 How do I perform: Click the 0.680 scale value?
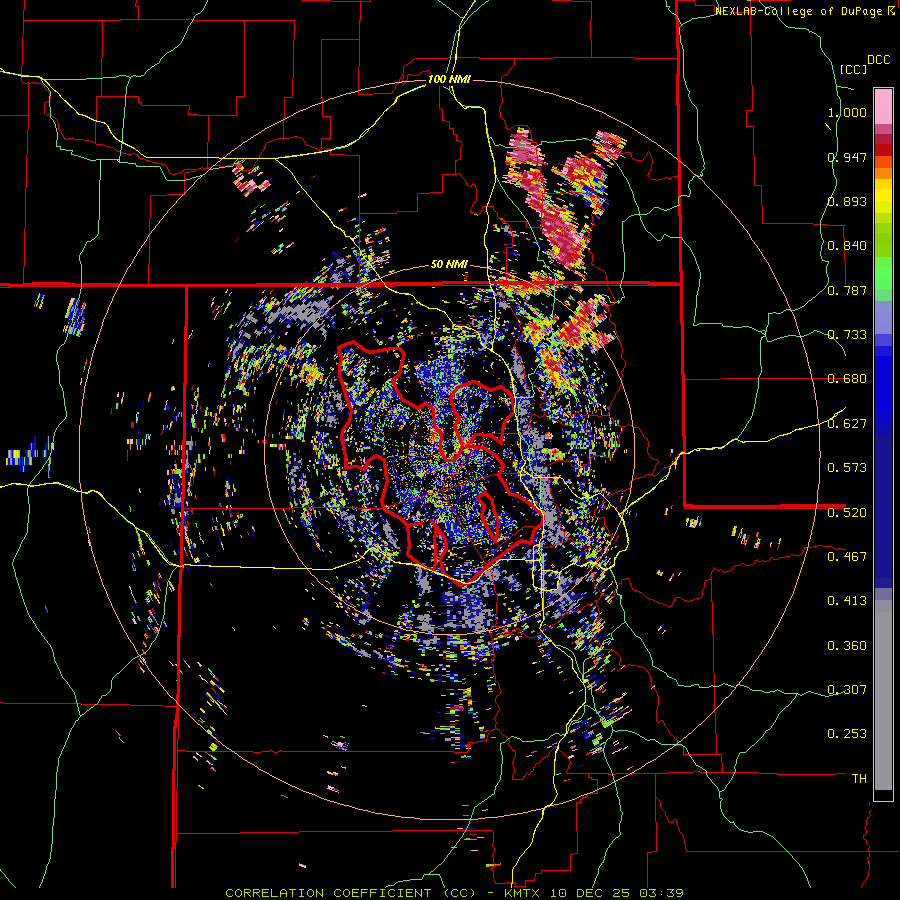coord(847,379)
